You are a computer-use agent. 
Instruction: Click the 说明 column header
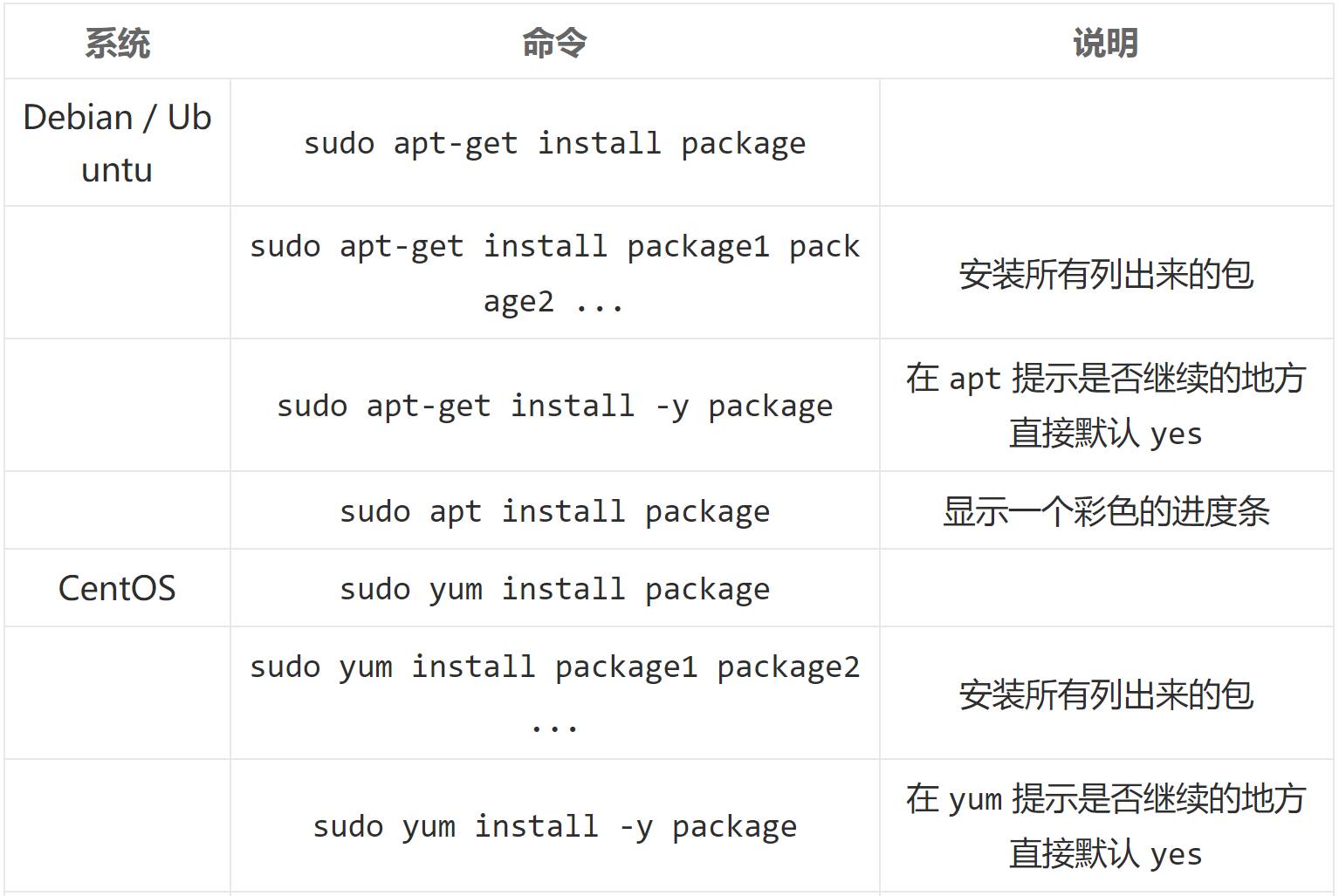[1106, 43]
